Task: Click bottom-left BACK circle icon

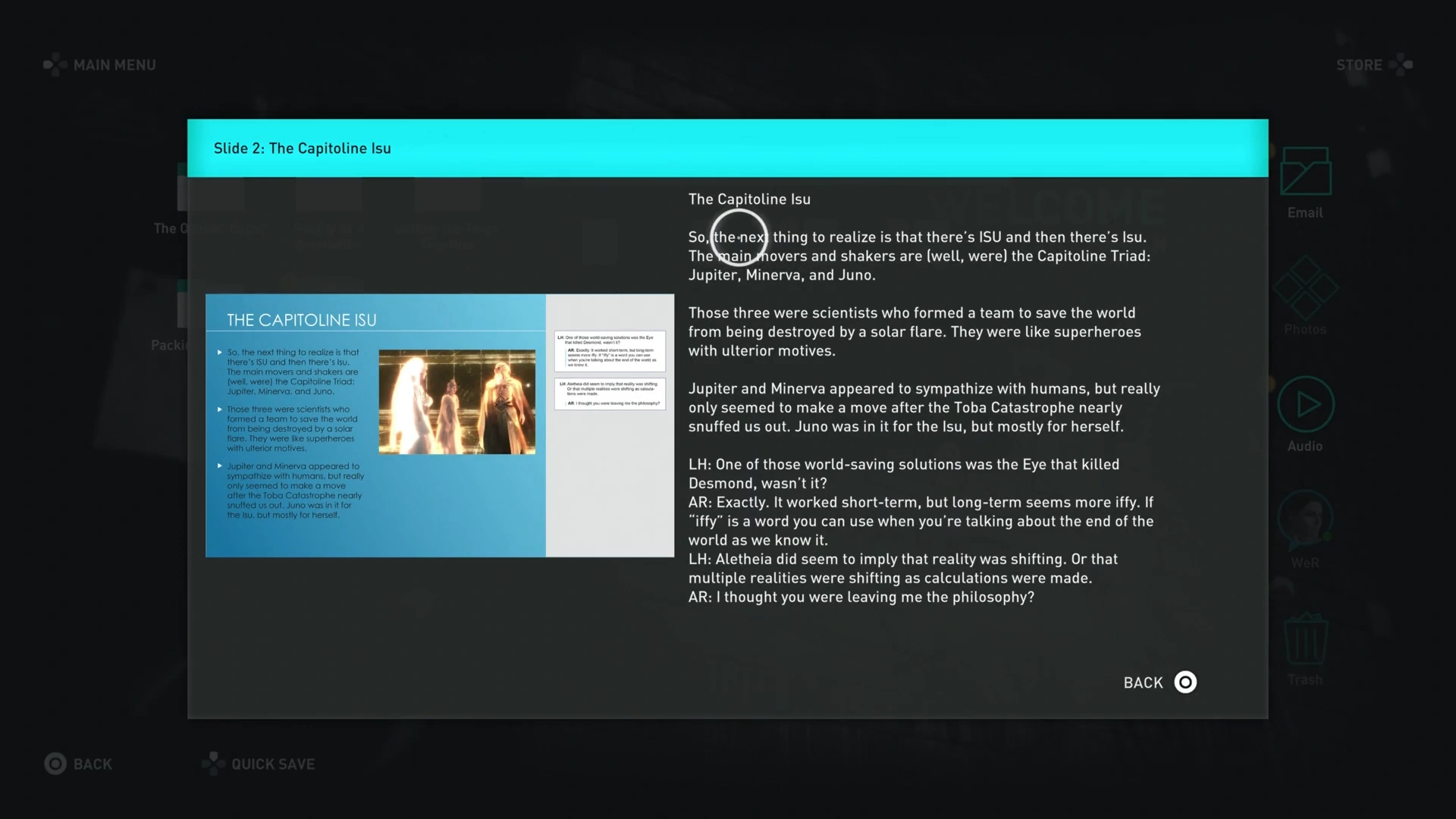Action: point(55,764)
